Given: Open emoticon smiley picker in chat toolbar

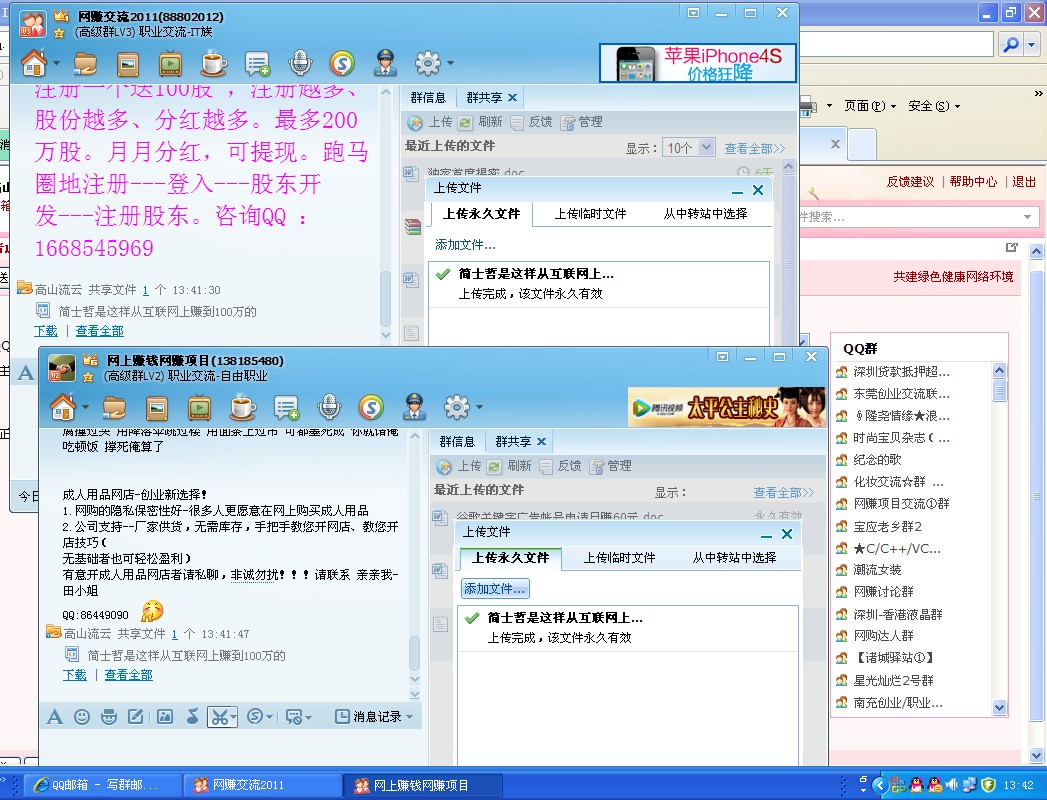Looking at the screenshot, I should pyautogui.click(x=81, y=717).
